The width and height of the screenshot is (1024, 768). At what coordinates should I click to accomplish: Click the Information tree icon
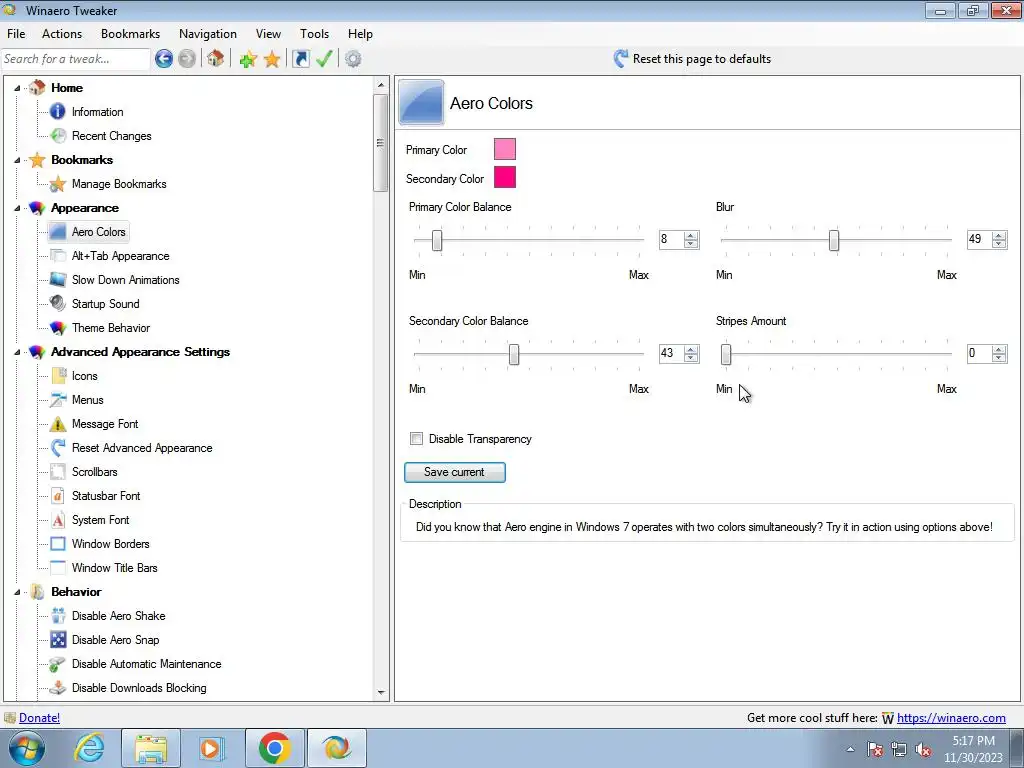click(57, 112)
